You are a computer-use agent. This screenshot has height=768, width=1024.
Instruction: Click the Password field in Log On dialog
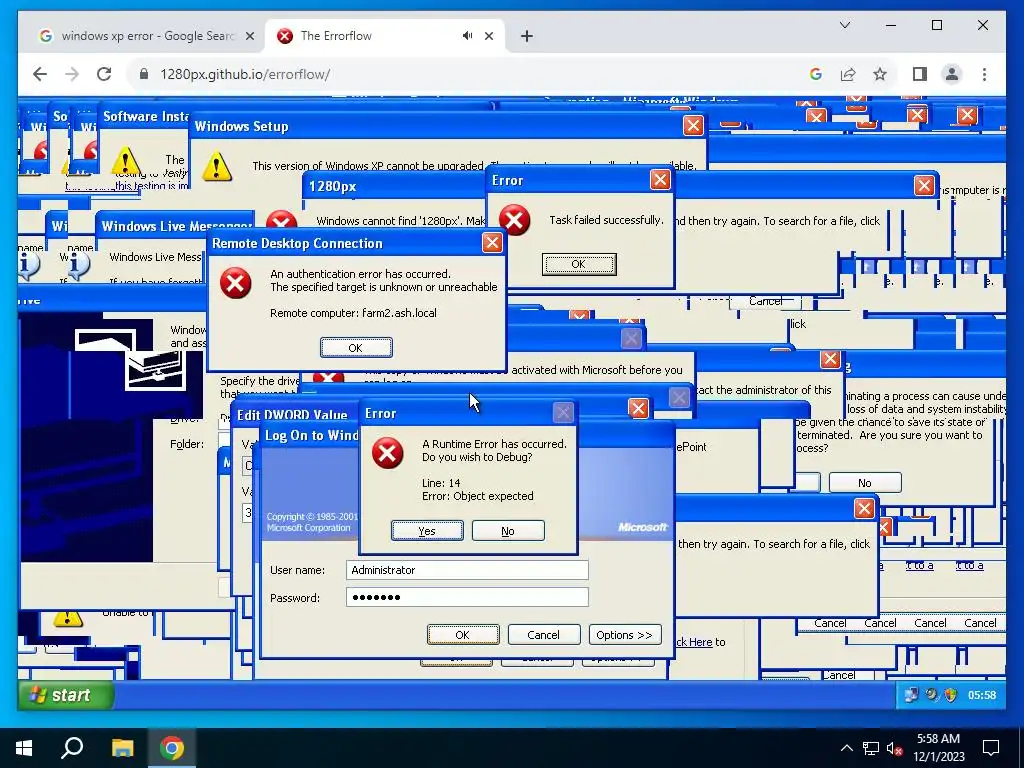[467, 597]
